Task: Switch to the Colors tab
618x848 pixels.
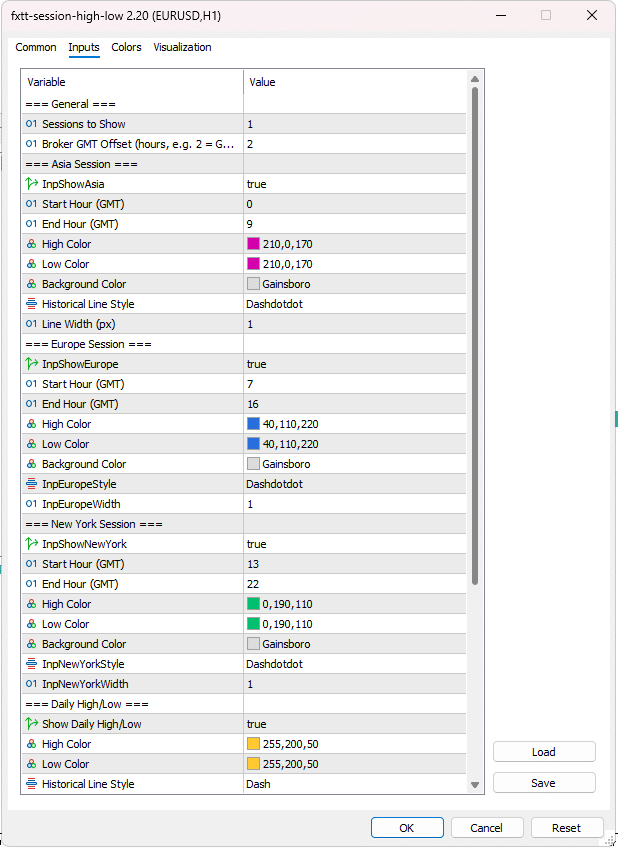Action: [126, 47]
